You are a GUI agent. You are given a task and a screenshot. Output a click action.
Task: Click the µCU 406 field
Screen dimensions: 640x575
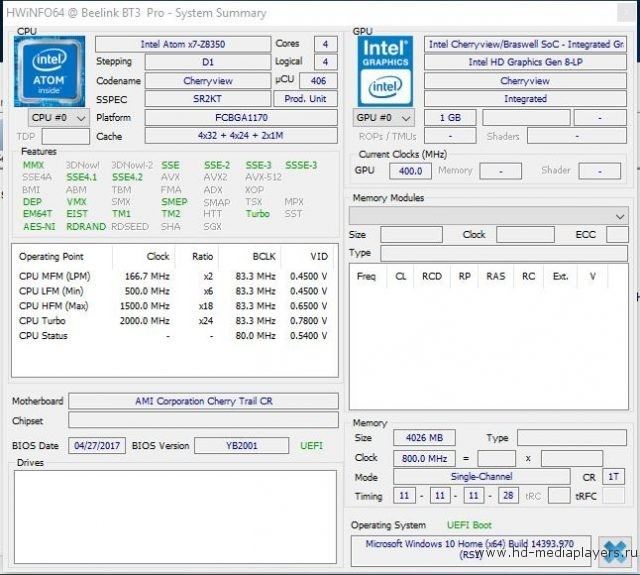pos(318,81)
